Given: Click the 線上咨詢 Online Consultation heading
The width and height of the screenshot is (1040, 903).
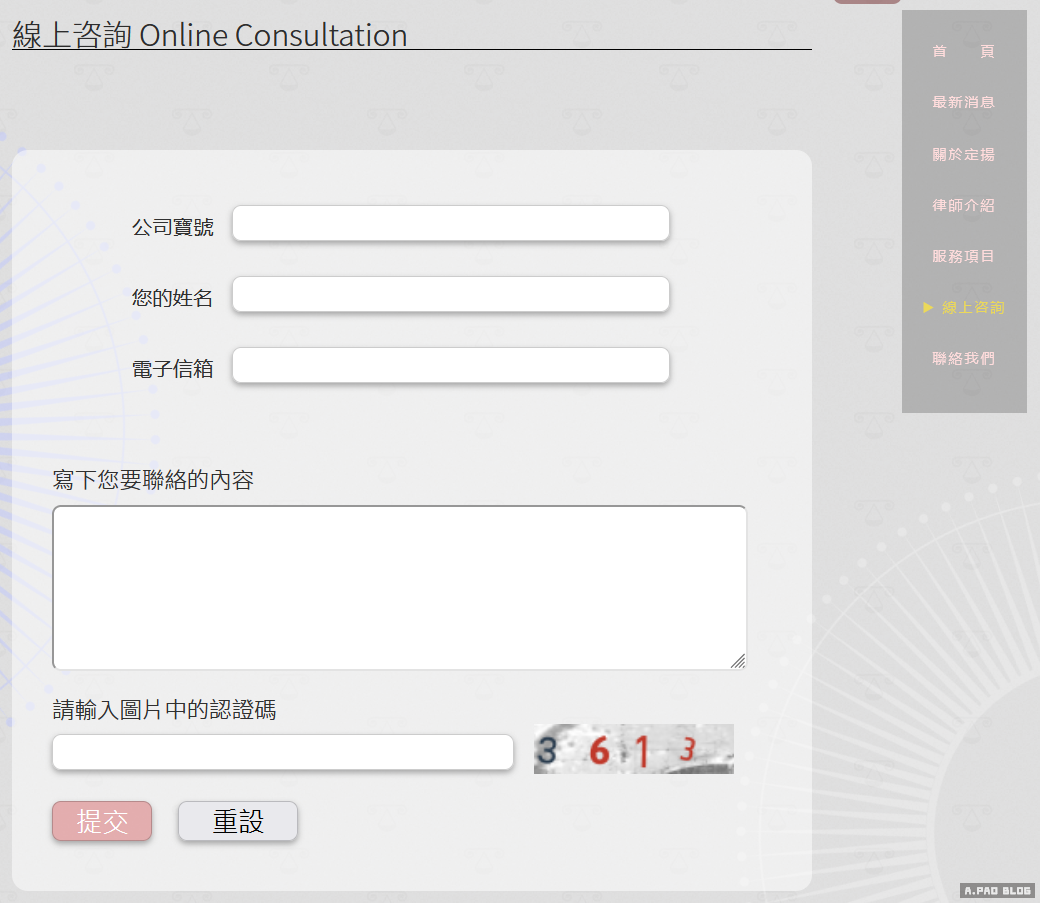Looking at the screenshot, I should coord(210,35).
